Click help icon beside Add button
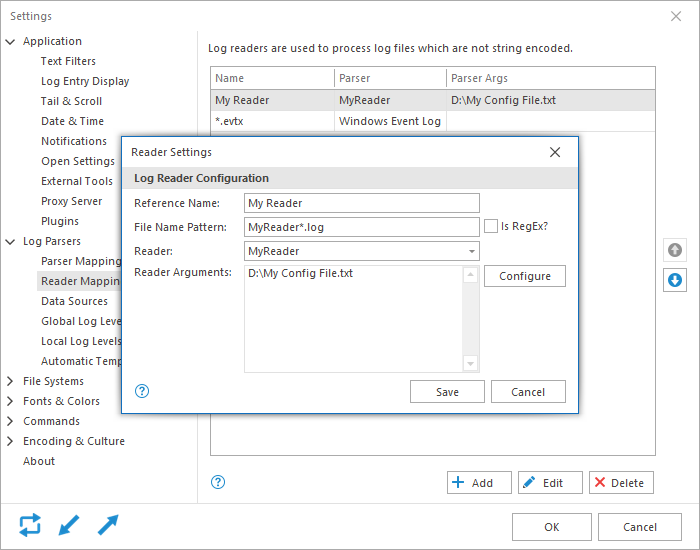The image size is (700, 550). click(x=218, y=482)
